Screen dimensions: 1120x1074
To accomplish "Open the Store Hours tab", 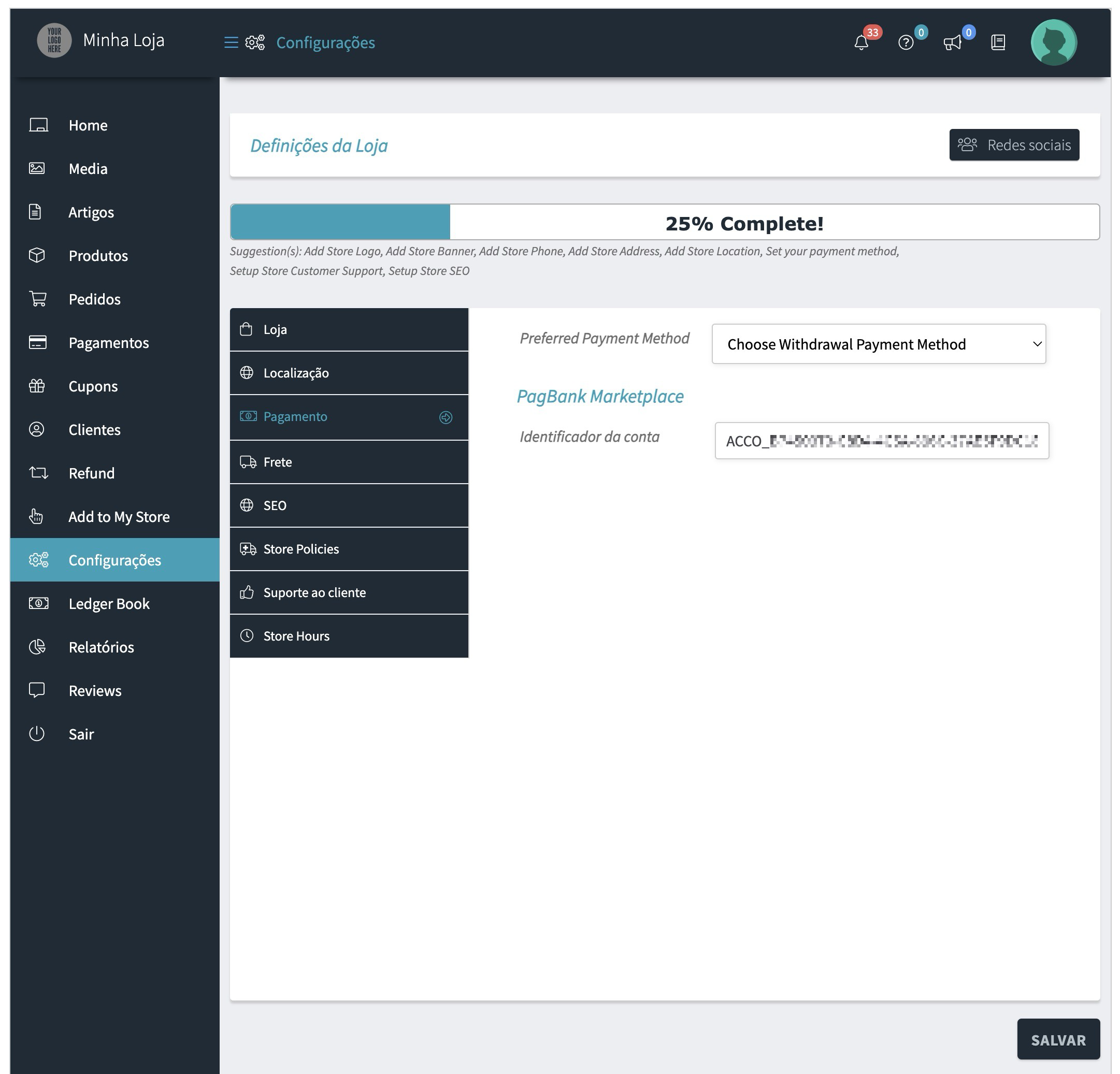I will click(x=349, y=636).
